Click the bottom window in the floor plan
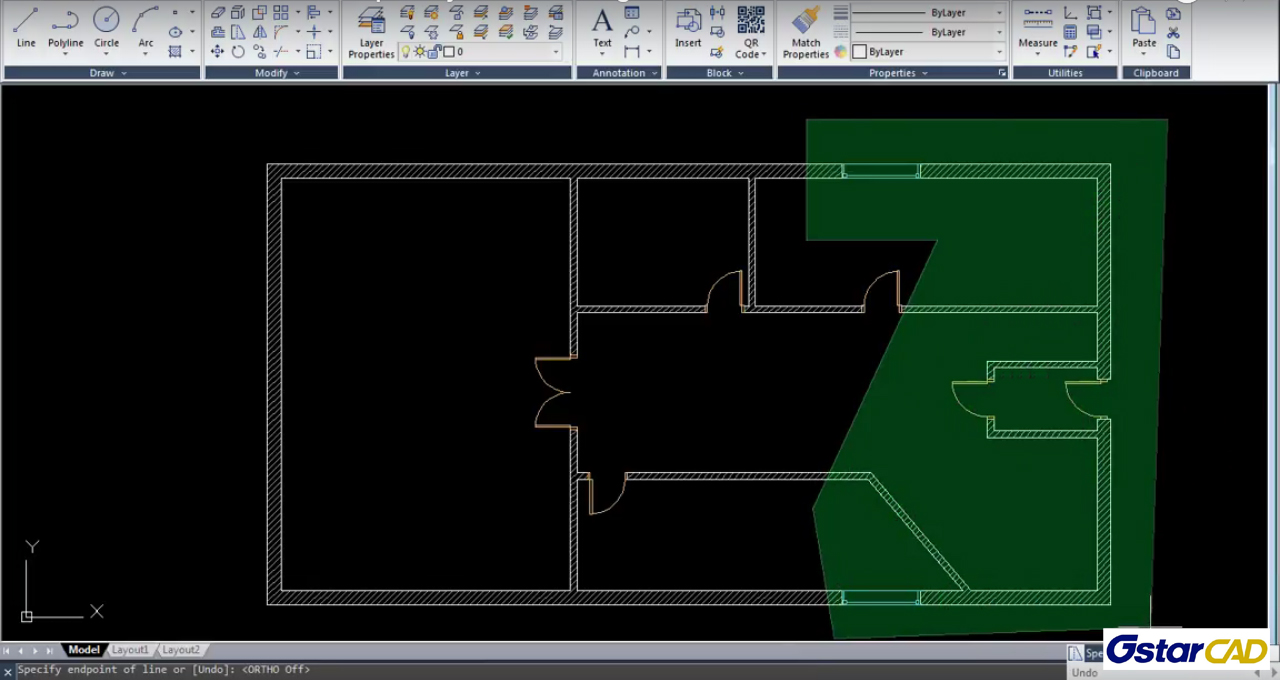The image size is (1280, 680). coord(880,598)
